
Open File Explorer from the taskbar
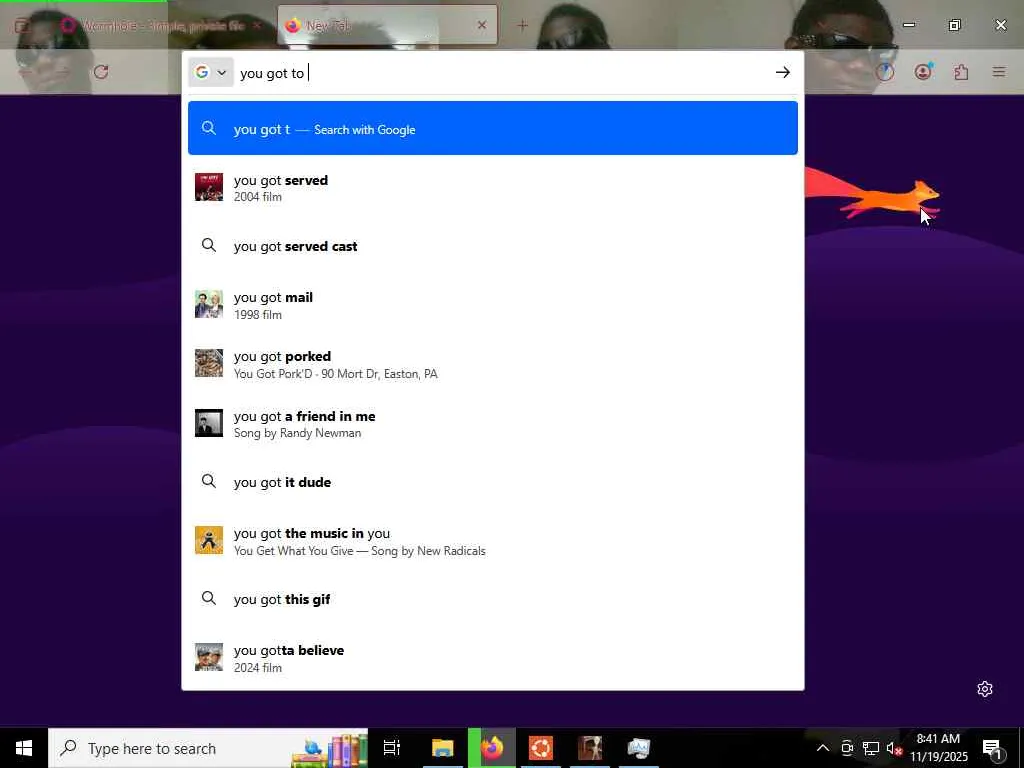[443, 748]
